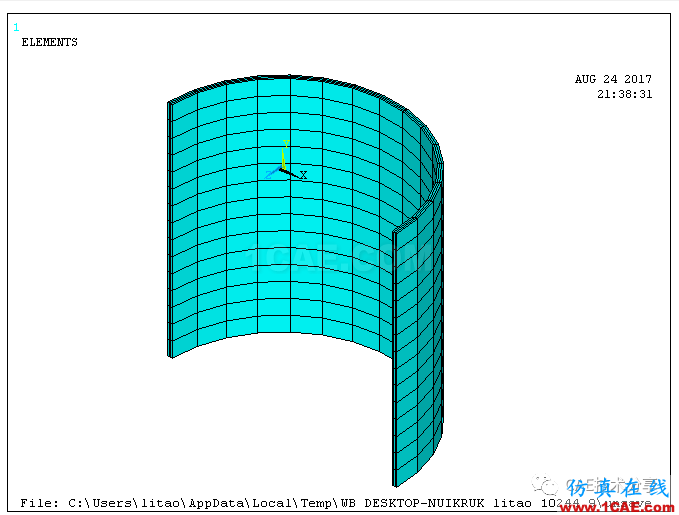Image resolution: width=679 pixels, height=515 pixels.
Task: Click the coordinate triad X axis label
Action: click(304, 175)
